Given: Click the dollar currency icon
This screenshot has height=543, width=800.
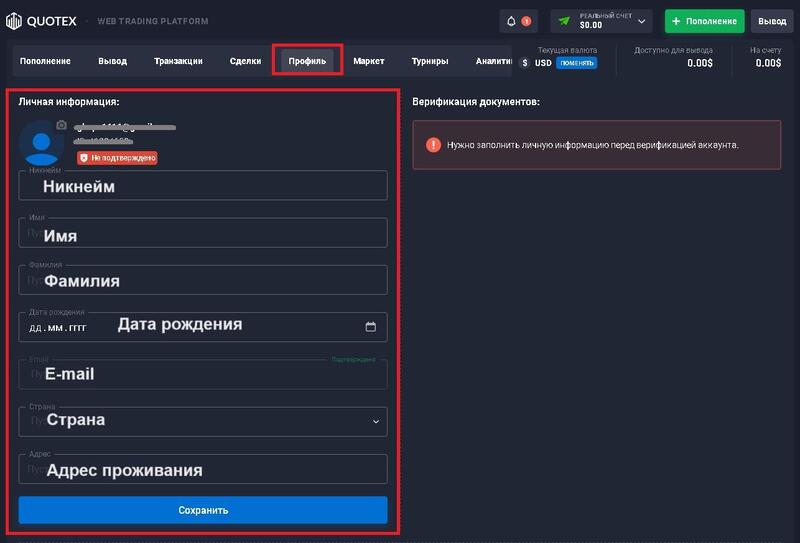Looking at the screenshot, I should 524,63.
